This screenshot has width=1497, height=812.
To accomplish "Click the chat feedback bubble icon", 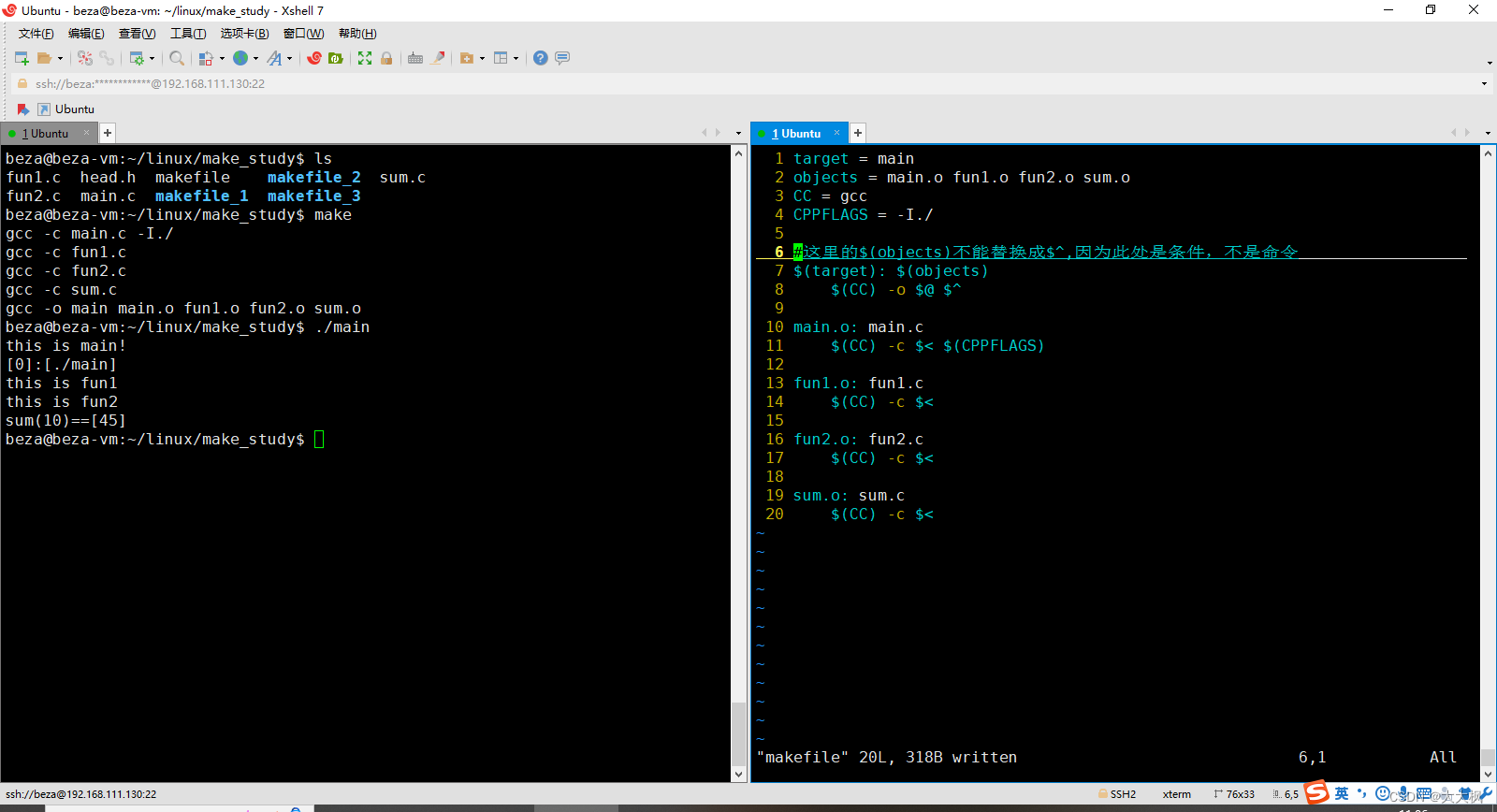I will point(562,58).
